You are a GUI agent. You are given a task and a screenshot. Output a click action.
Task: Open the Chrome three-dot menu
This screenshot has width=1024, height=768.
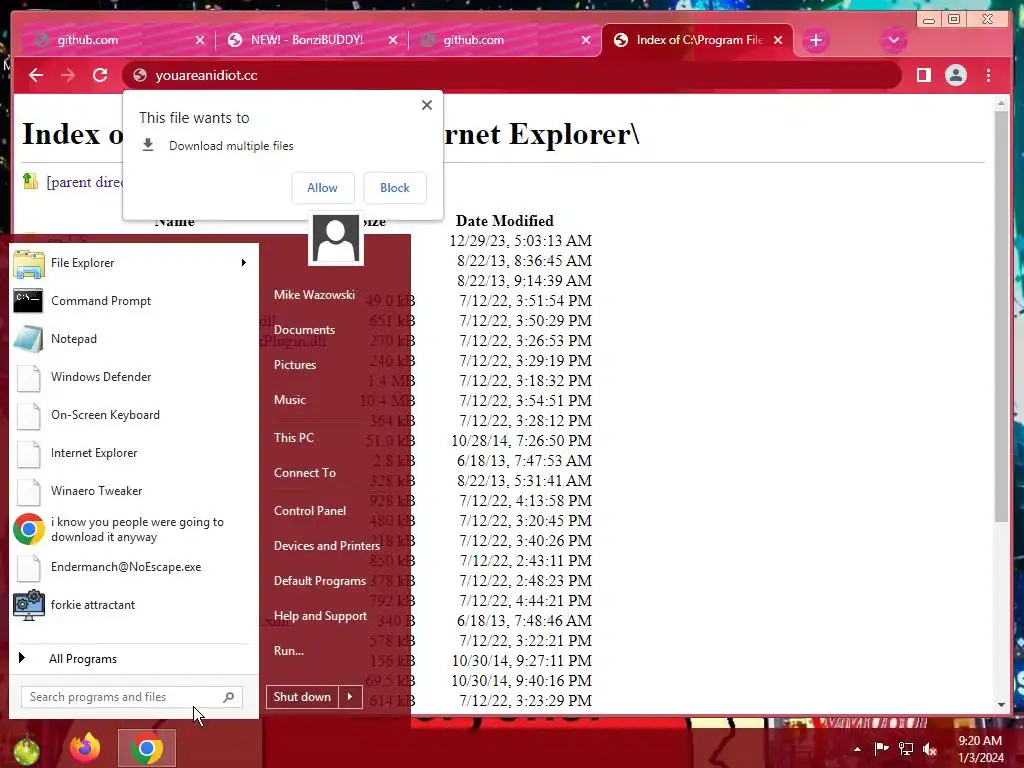click(x=989, y=75)
